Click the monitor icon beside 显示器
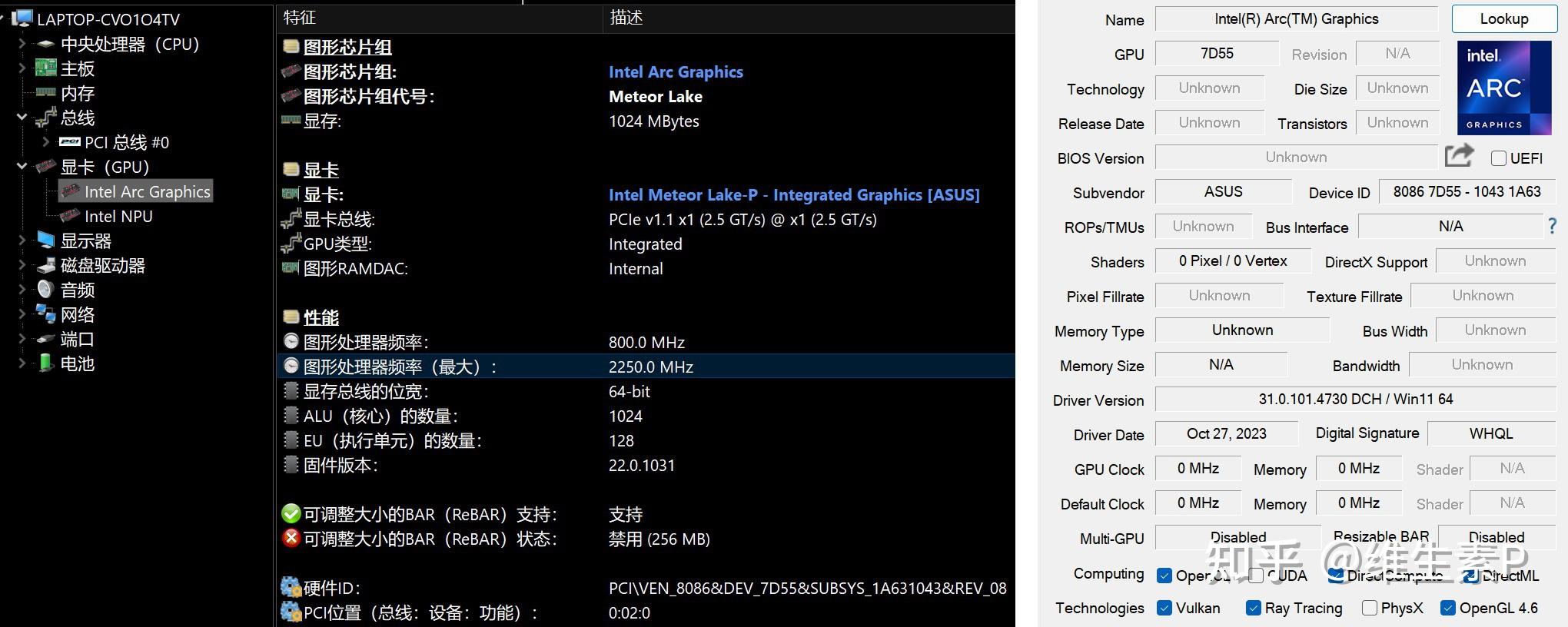Viewport: 1568px width, 627px height. (46, 241)
